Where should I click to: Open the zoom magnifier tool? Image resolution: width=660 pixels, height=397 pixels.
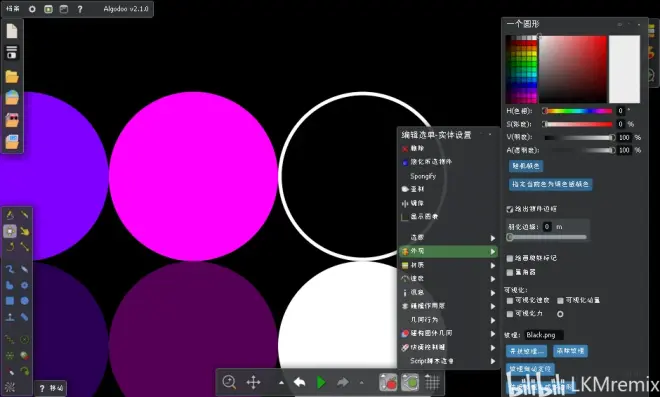click(x=229, y=382)
